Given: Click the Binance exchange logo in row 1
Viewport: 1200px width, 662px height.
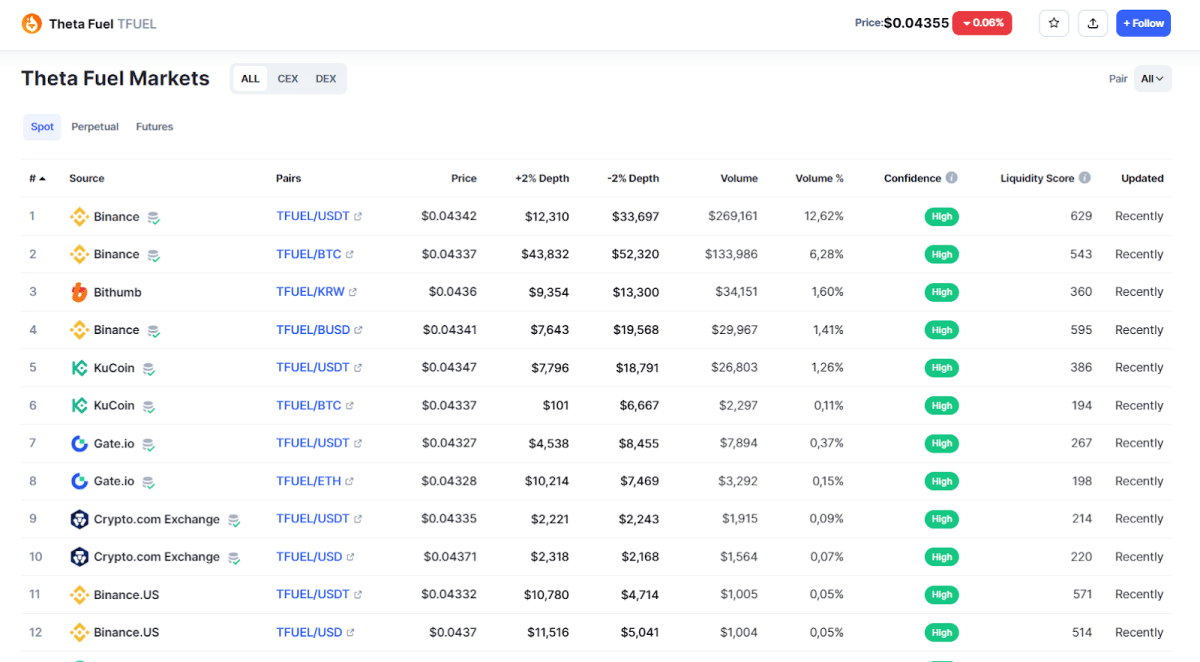Looking at the screenshot, I should [78, 216].
